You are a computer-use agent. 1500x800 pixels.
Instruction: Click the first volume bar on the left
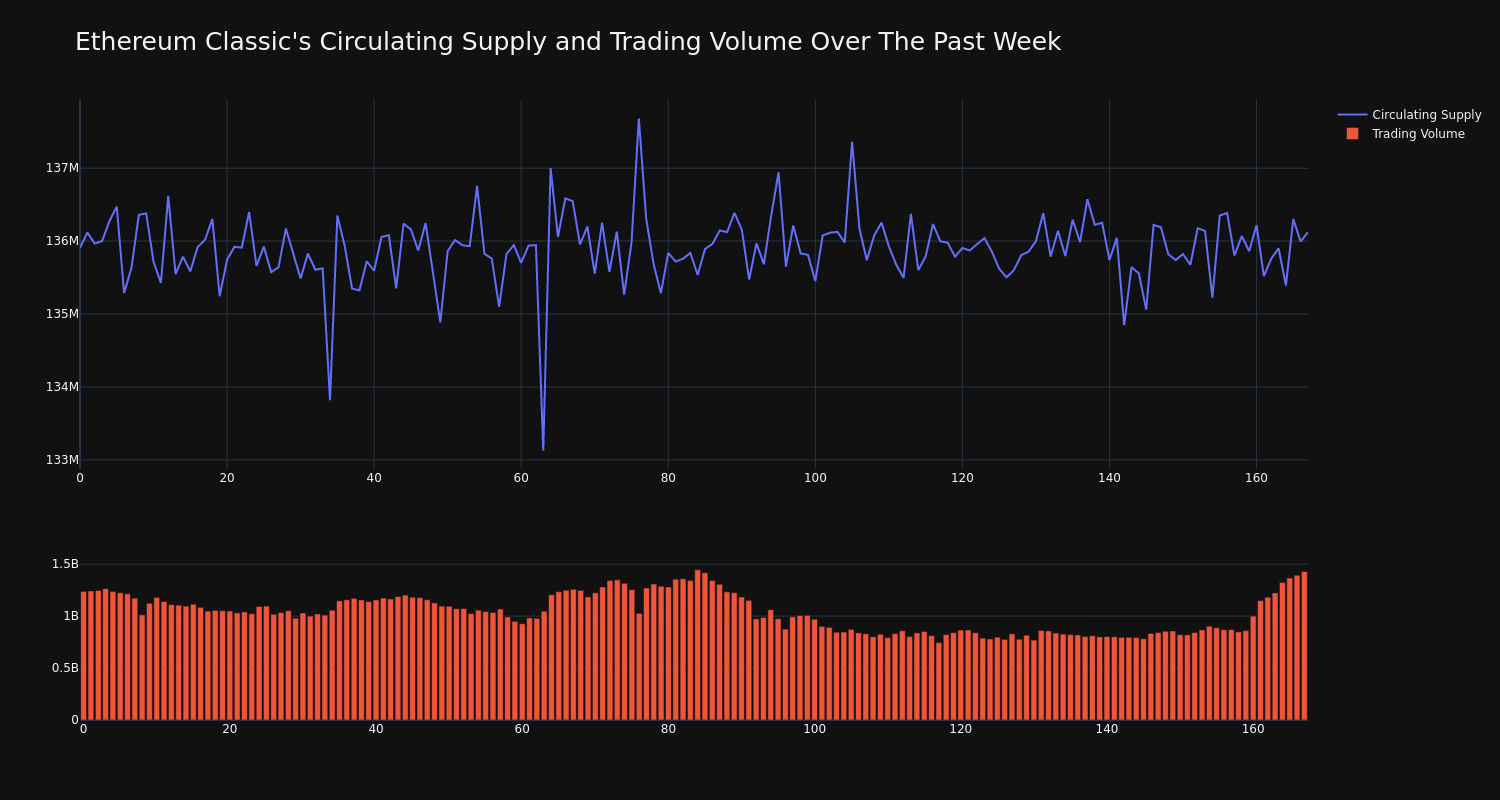click(83, 656)
